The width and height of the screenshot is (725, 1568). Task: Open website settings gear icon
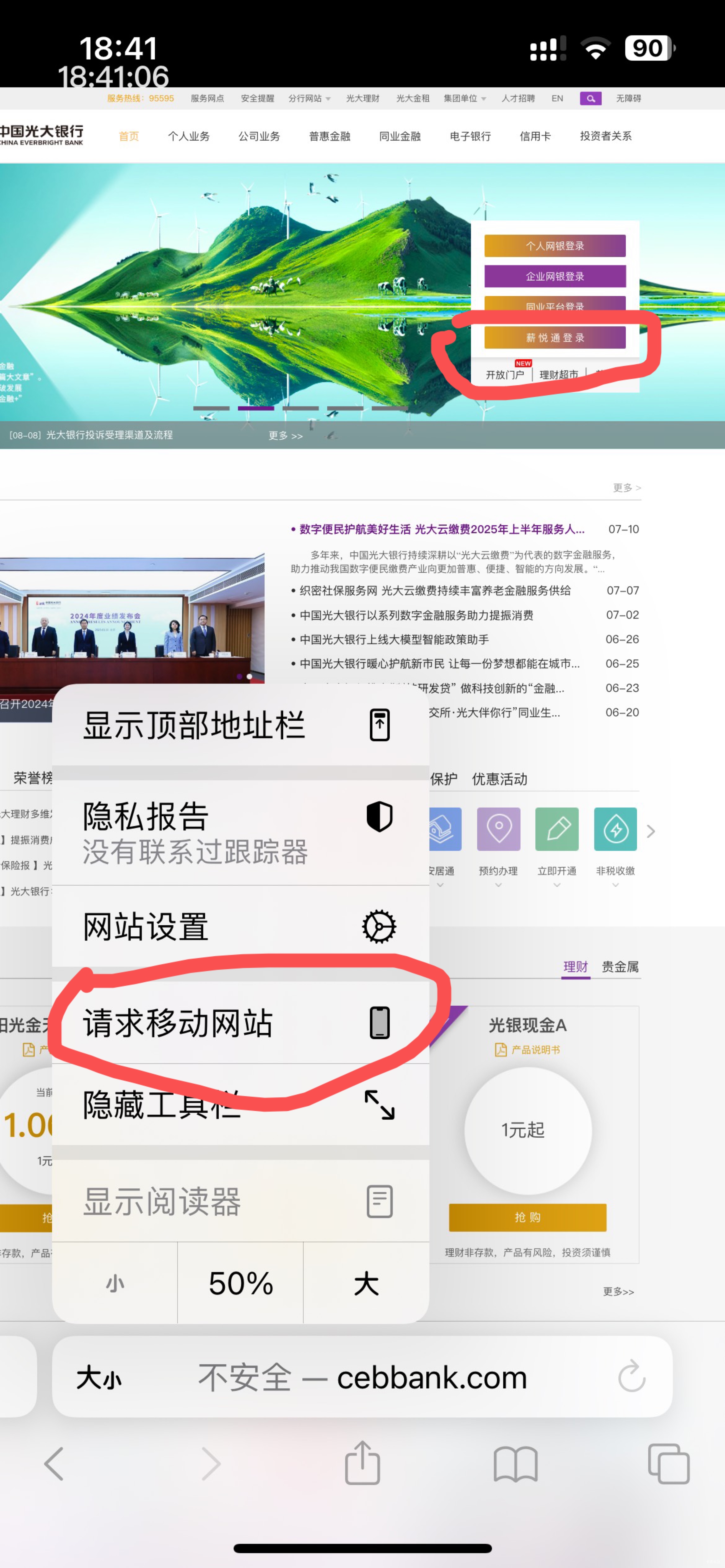[x=379, y=926]
